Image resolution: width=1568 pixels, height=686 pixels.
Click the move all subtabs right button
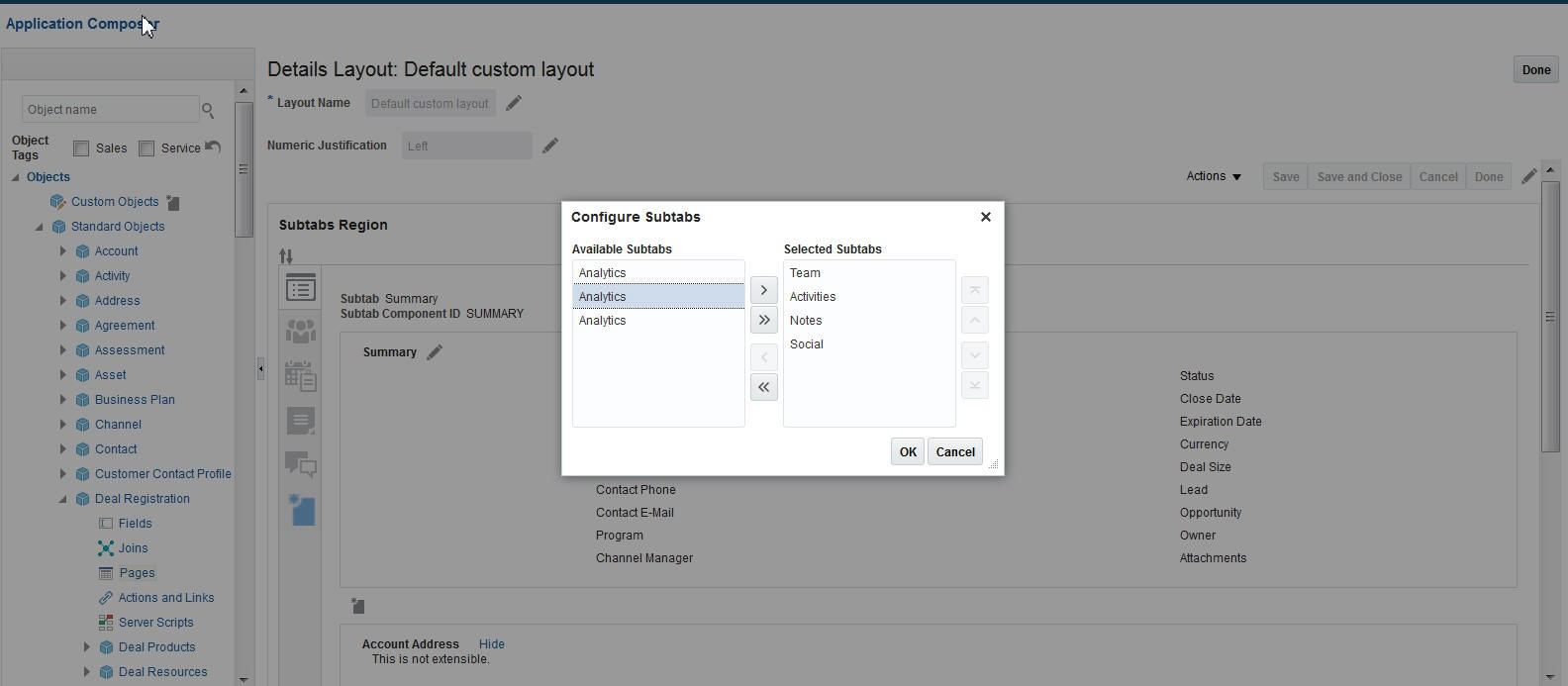click(x=763, y=320)
